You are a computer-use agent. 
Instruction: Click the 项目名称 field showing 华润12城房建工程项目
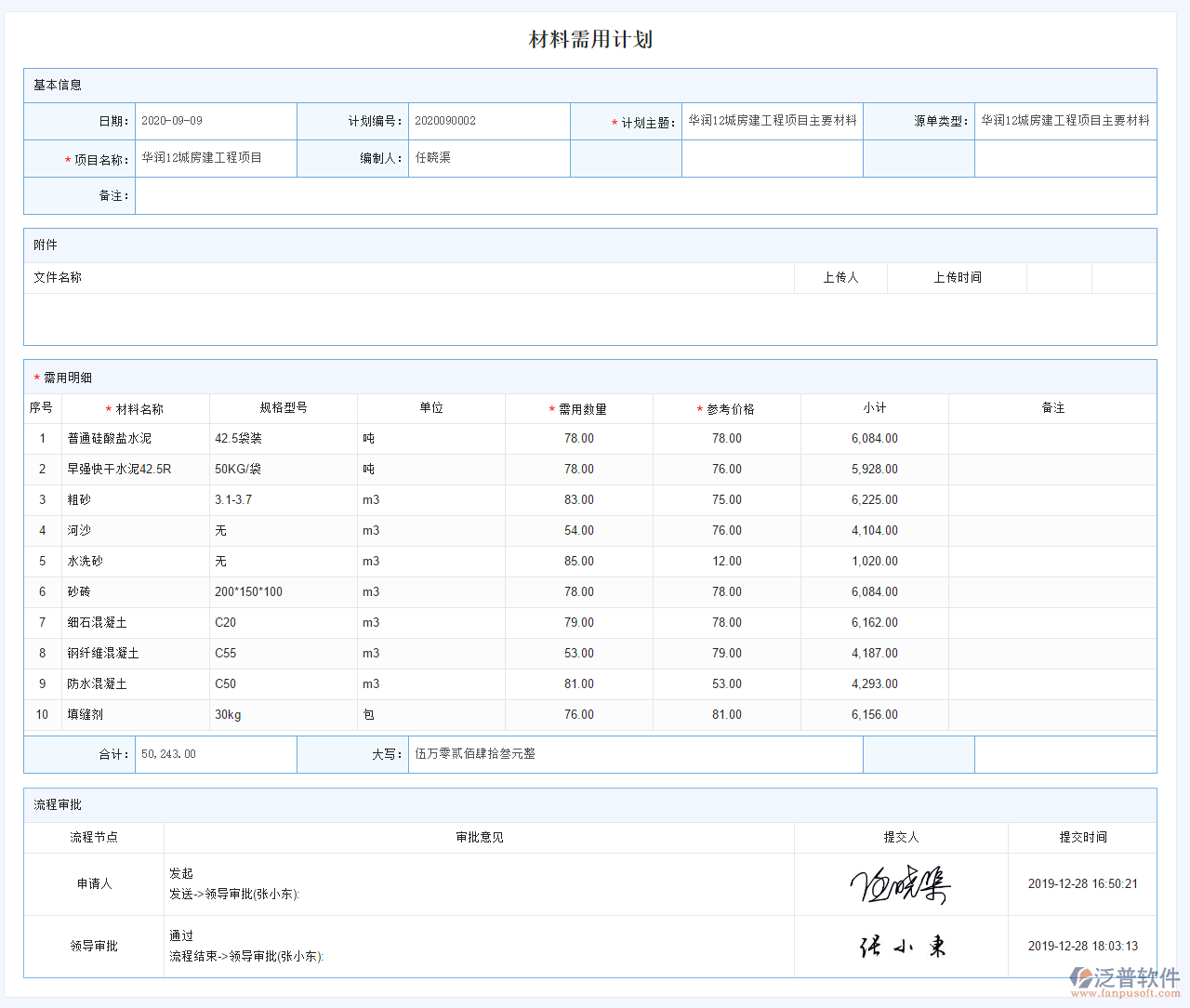(x=216, y=158)
